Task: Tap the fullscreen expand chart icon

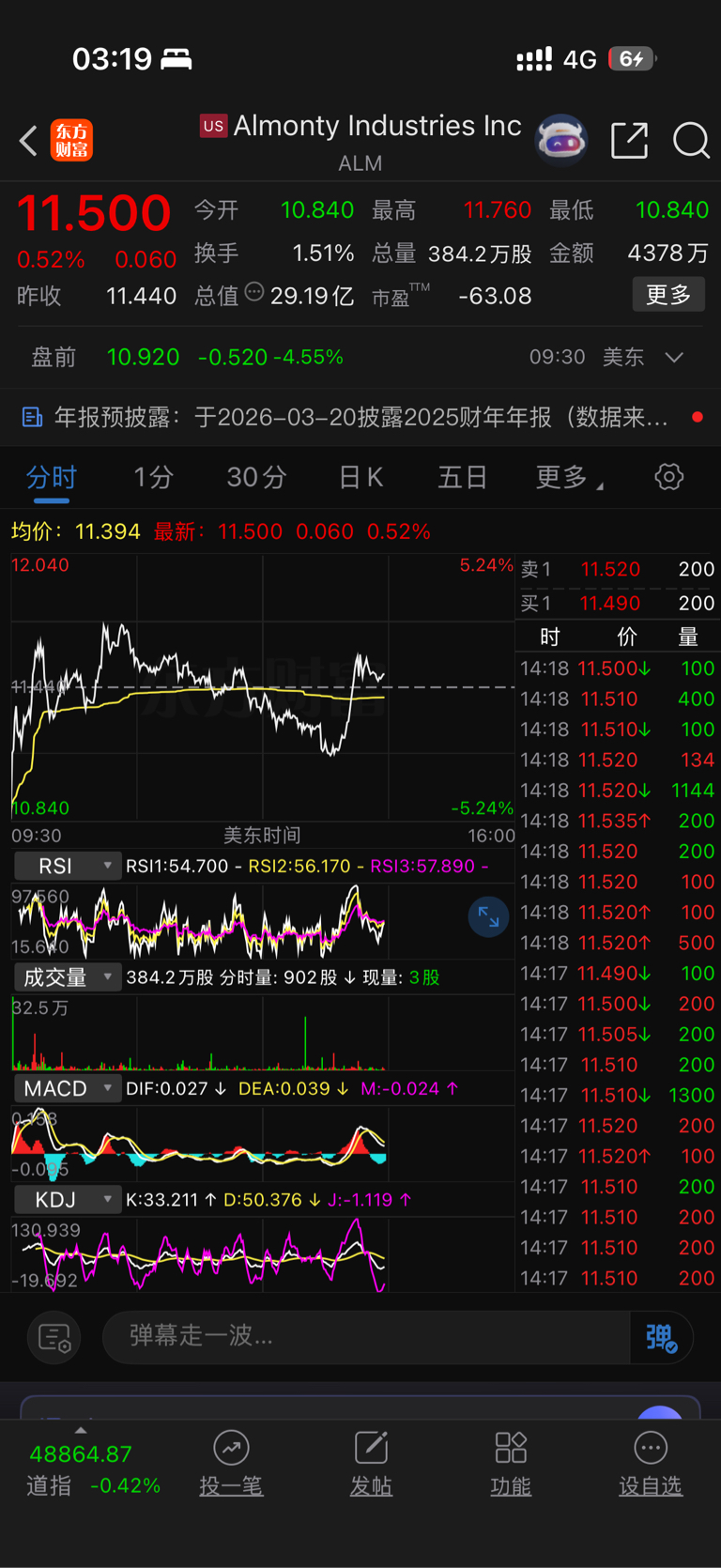Action: pyautogui.click(x=488, y=916)
